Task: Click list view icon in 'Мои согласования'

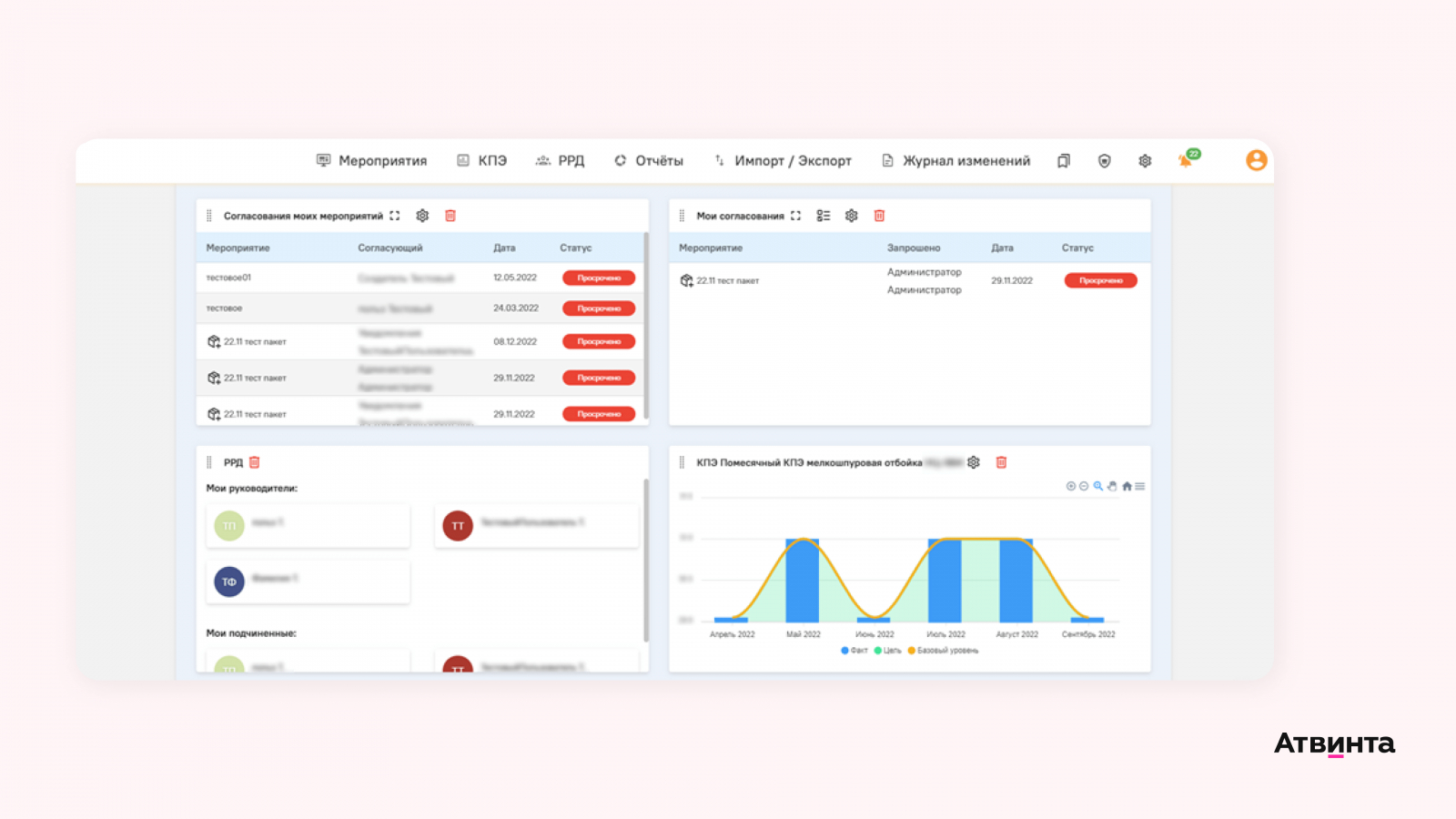Action: [x=824, y=216]
